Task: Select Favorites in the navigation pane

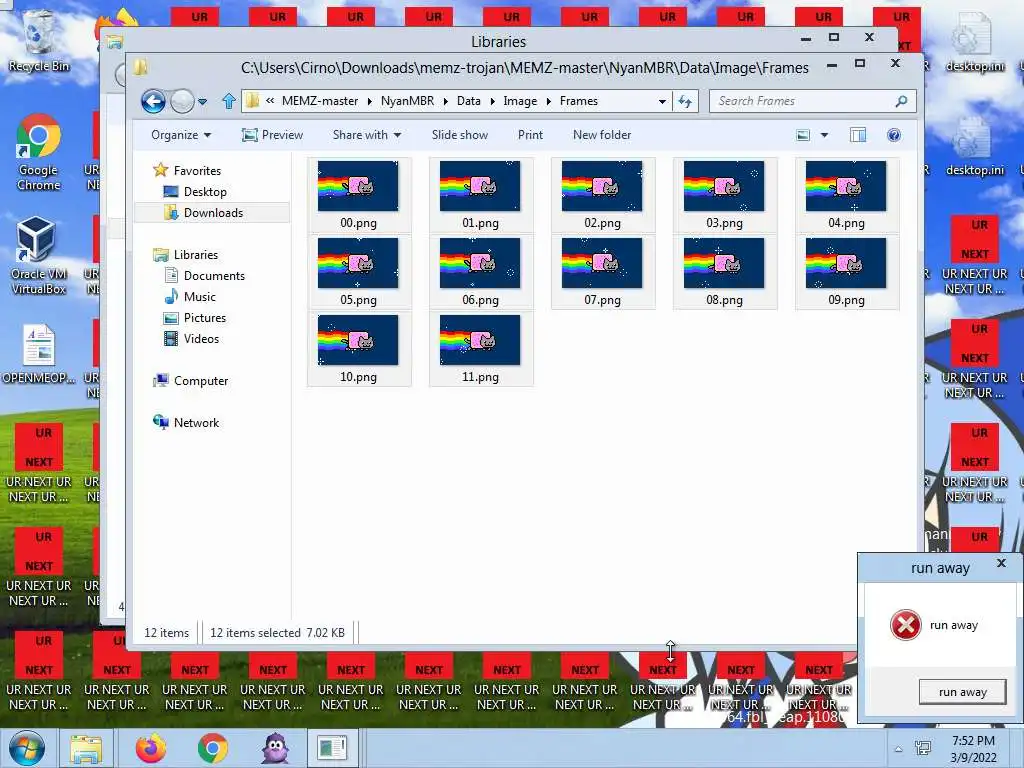Action: [187, 170]
